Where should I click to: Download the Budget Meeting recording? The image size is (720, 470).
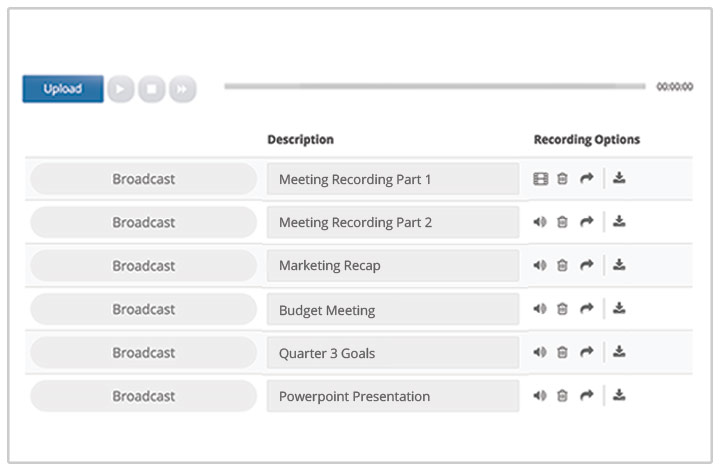pyautogui.click(x=619, y=308)
